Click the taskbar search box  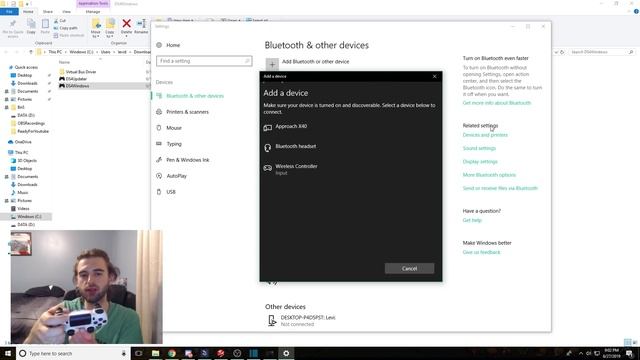[73, 353]
